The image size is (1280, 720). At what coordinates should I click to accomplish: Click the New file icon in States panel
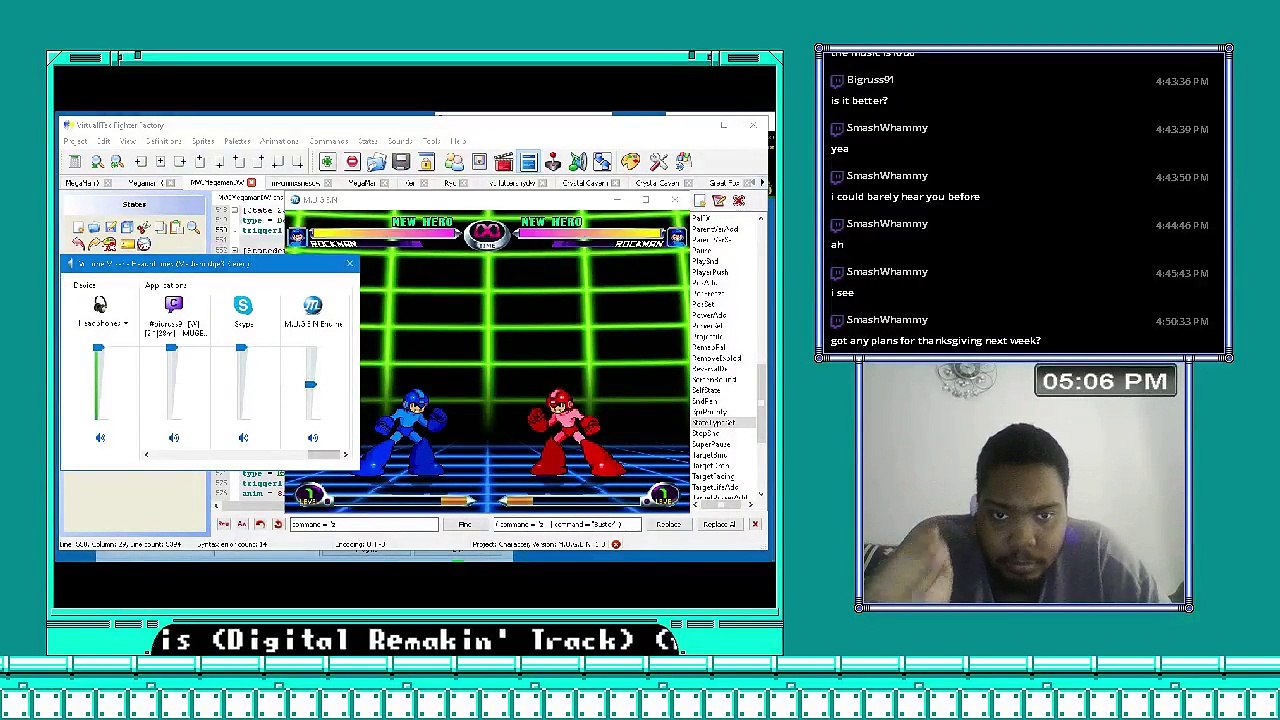click(x=78, y=228)
